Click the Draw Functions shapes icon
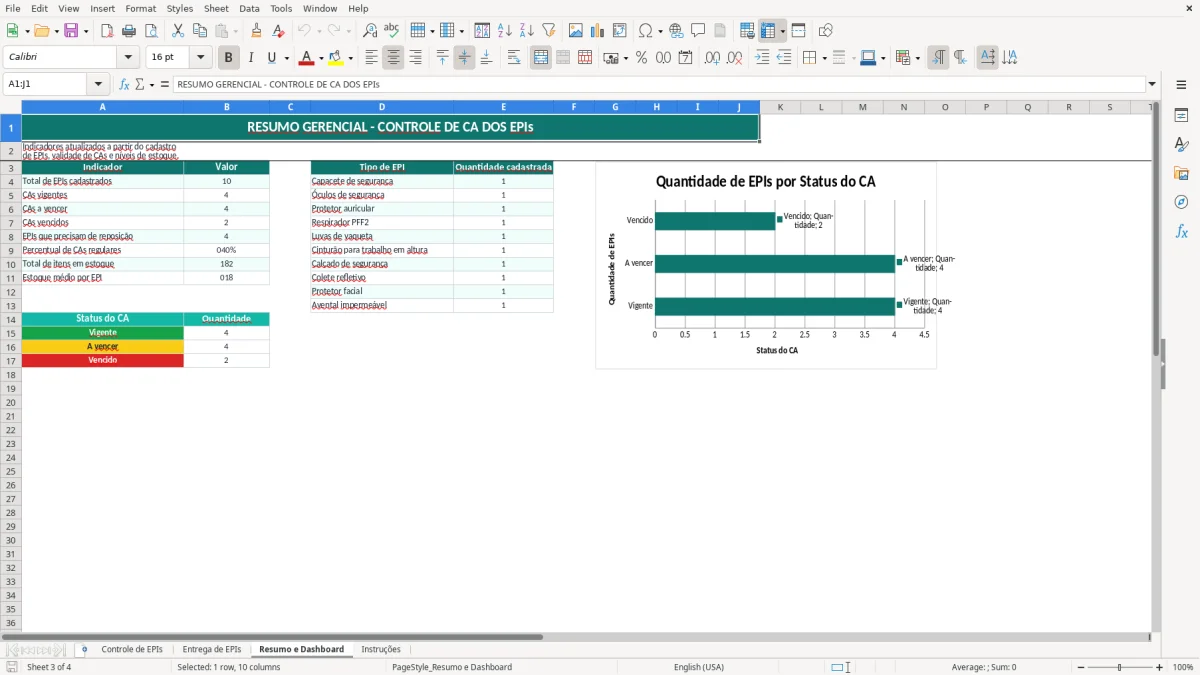Viewport: 1200px width, 675px height. coord(826,31)
